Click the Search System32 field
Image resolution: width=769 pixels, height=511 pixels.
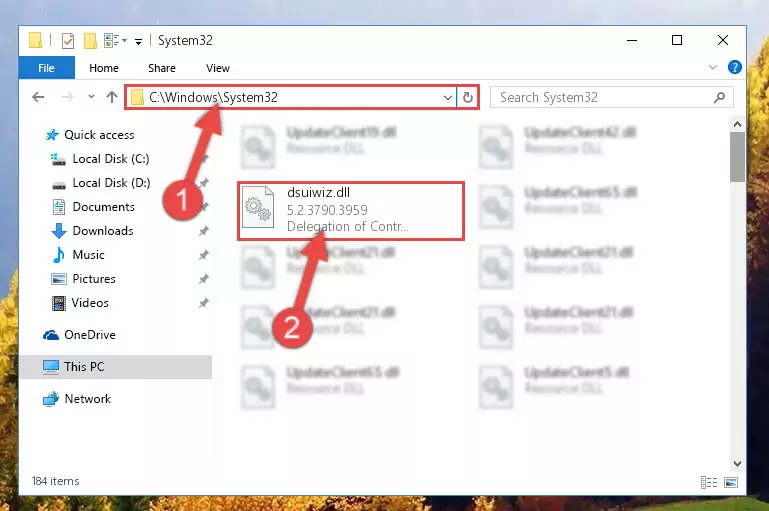612,97
